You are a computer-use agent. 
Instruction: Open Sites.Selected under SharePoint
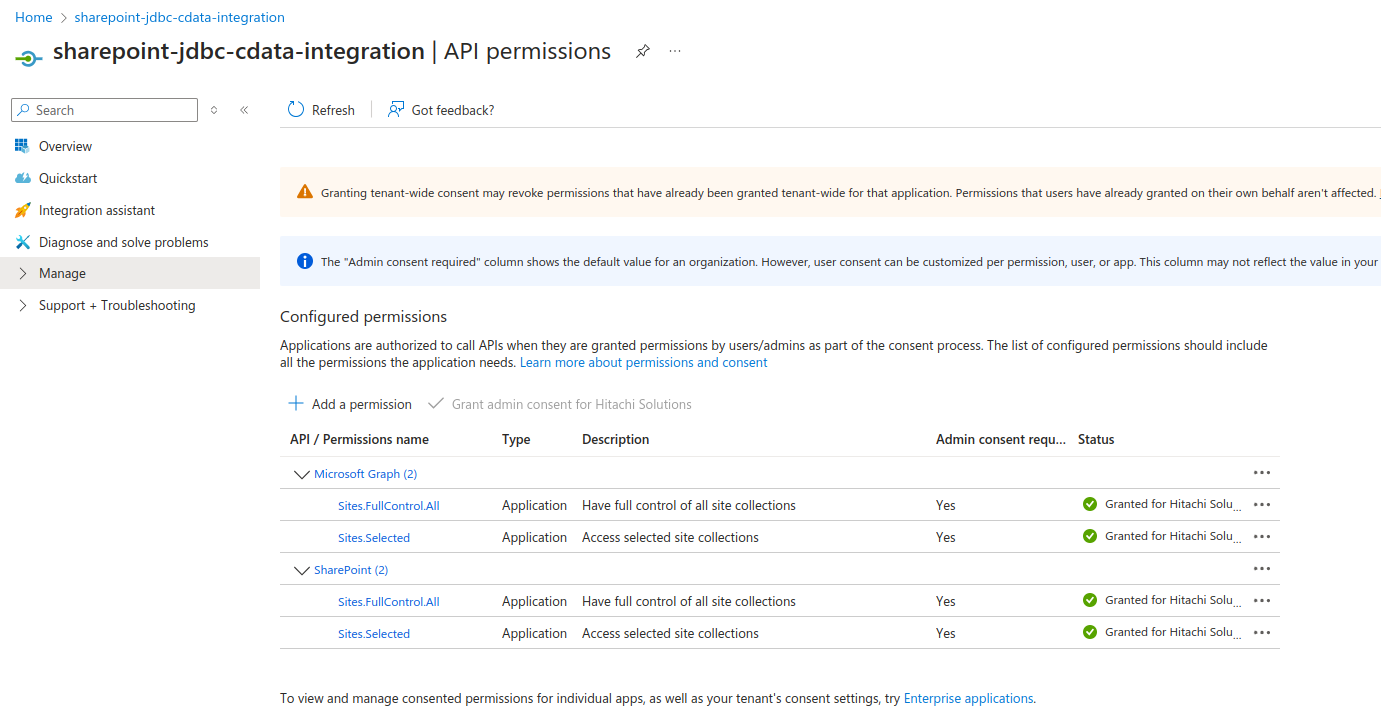tap(374, 634)
